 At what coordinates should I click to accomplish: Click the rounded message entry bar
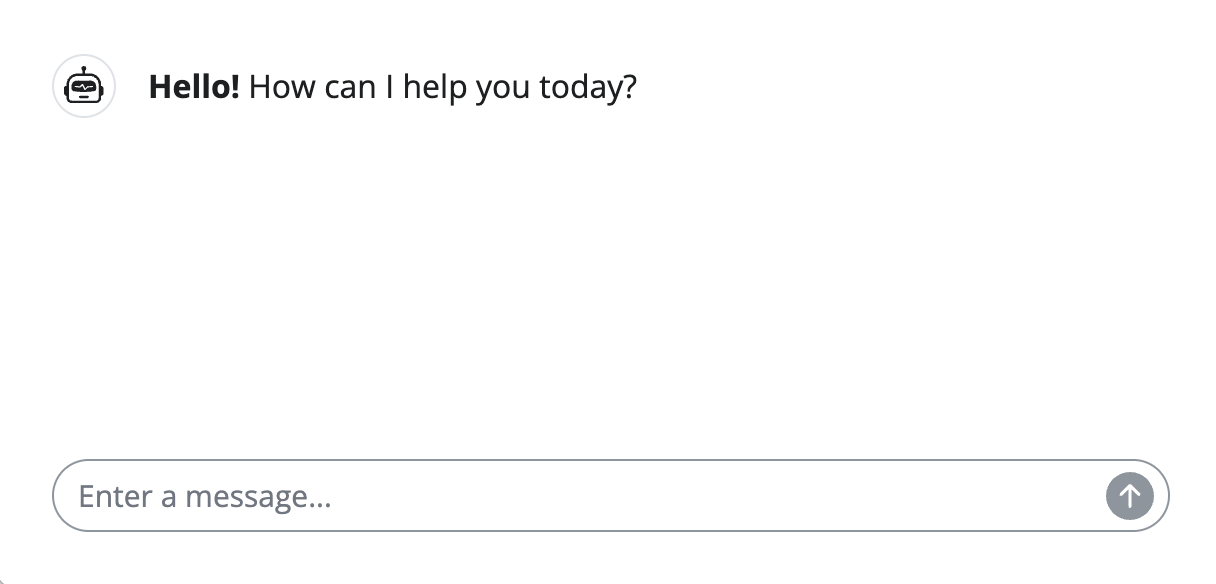pyautogui.click(x=500, y=495)
